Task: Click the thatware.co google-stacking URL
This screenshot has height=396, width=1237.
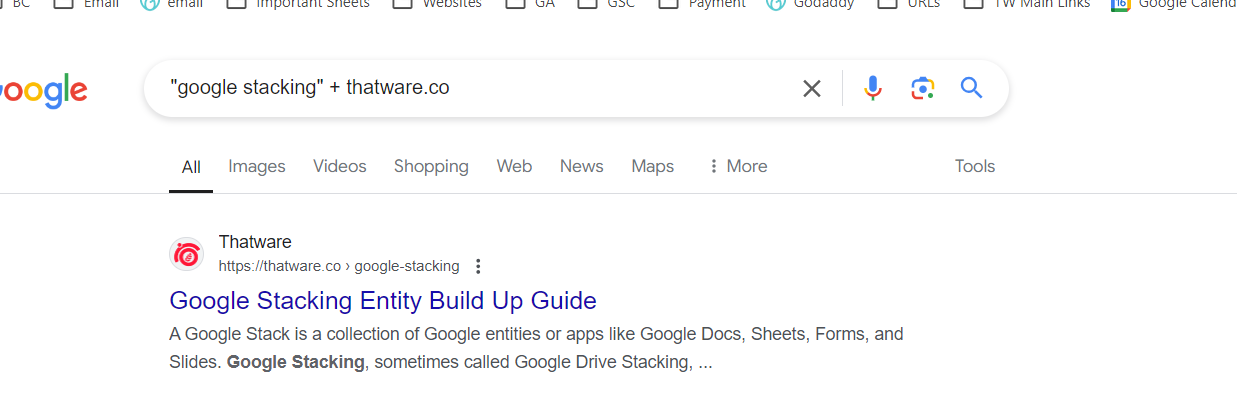Action: click(x=339, y=266)
